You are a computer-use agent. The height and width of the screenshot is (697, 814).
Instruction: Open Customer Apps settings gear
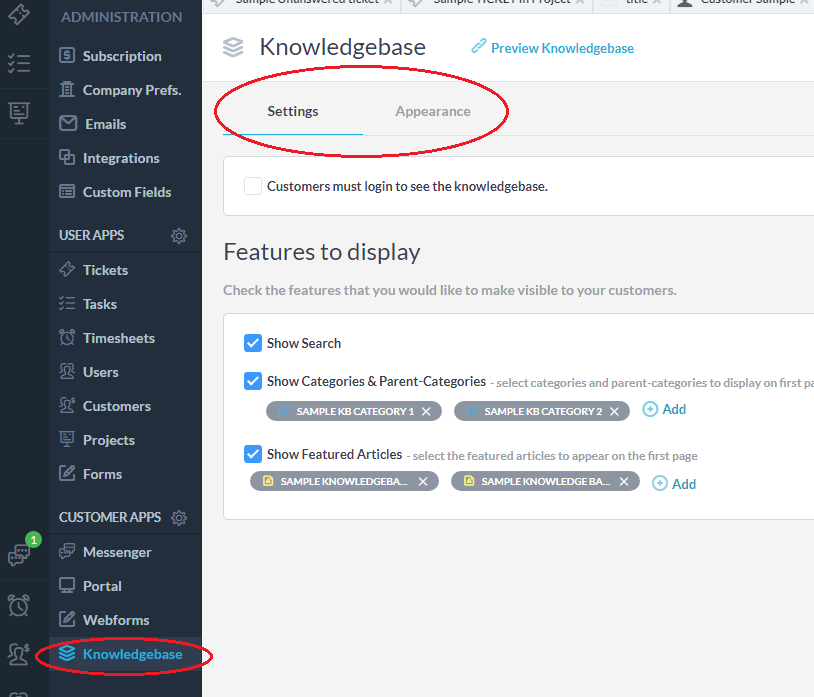tap(179, 518)
